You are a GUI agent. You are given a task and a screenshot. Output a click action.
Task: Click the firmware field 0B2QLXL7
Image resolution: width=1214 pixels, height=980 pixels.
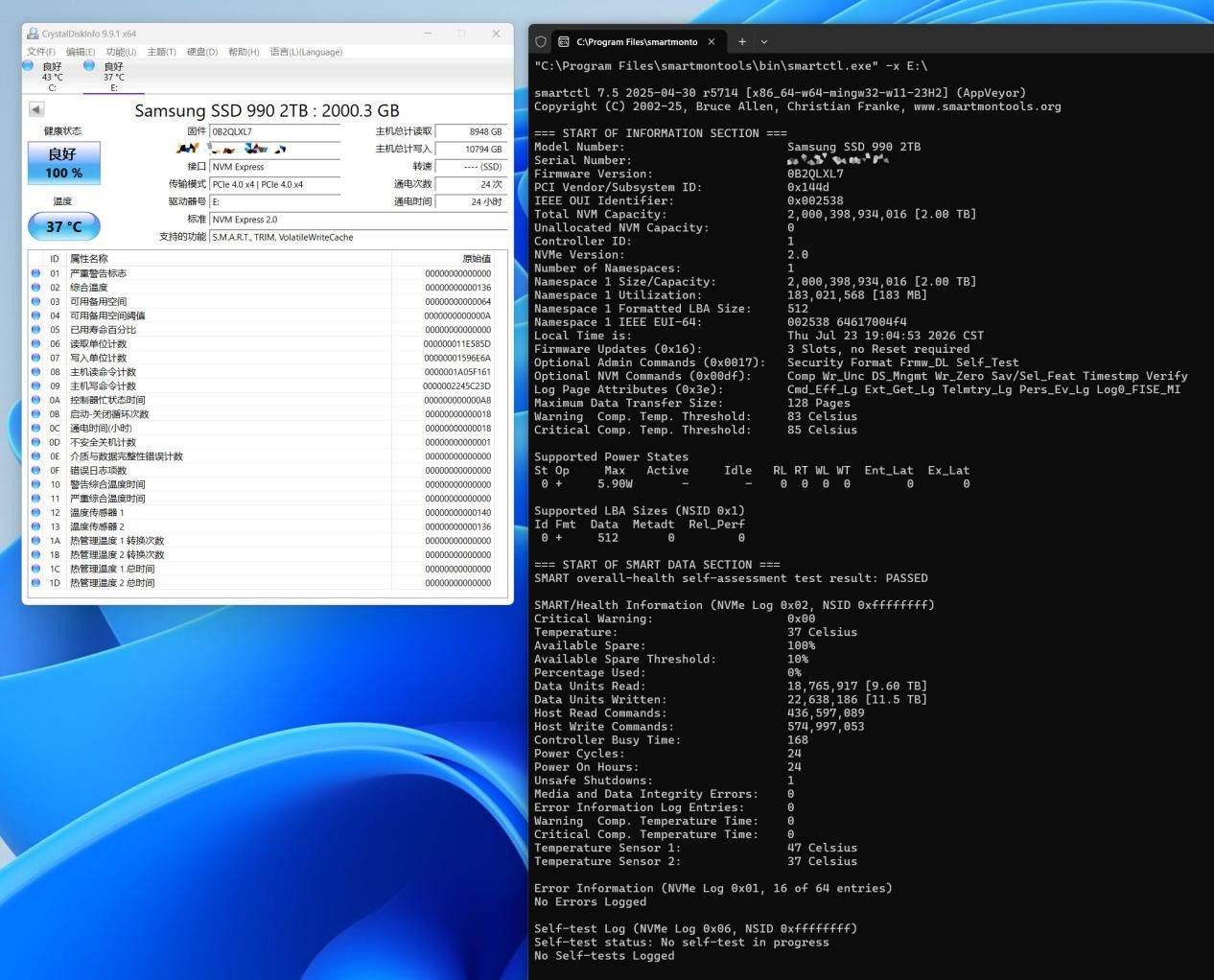[274, 131]
